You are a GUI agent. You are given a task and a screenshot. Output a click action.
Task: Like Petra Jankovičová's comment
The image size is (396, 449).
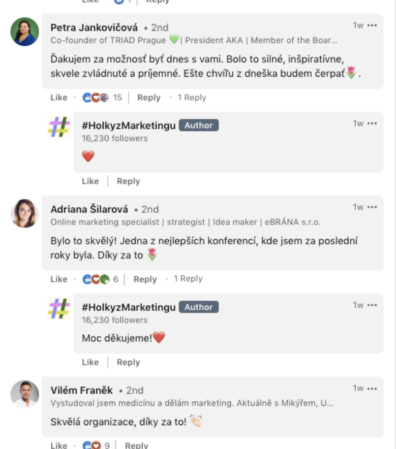tap(59, 98)
